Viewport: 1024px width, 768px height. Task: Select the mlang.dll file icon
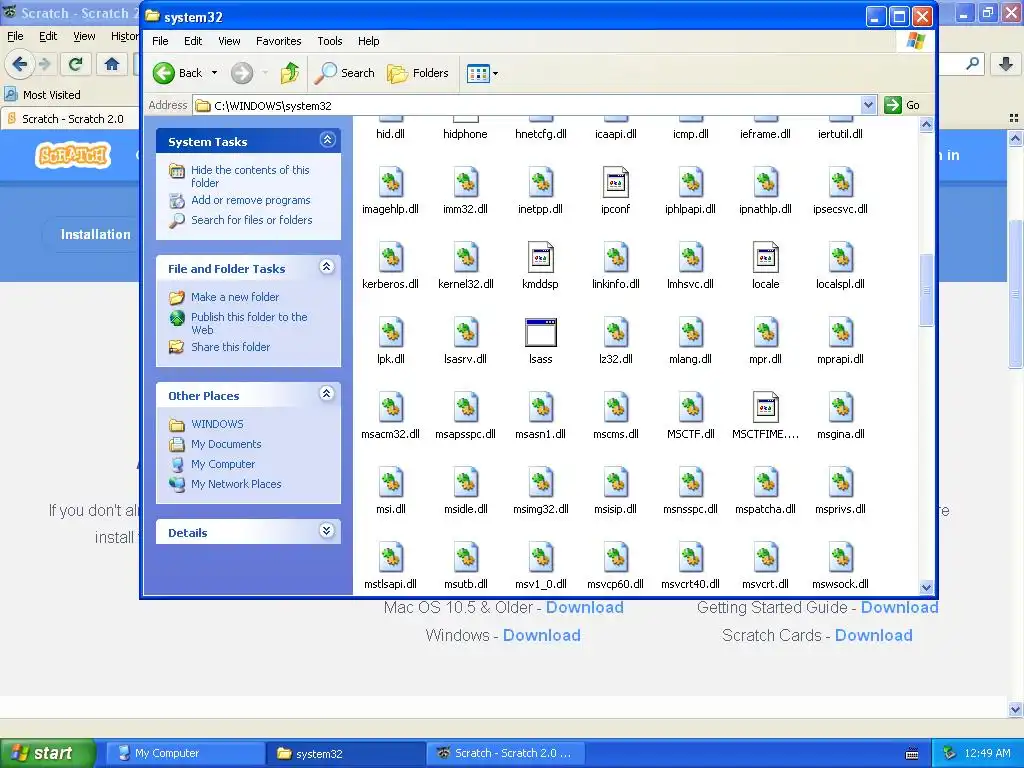pyautogui.click(x=690, y=332)
